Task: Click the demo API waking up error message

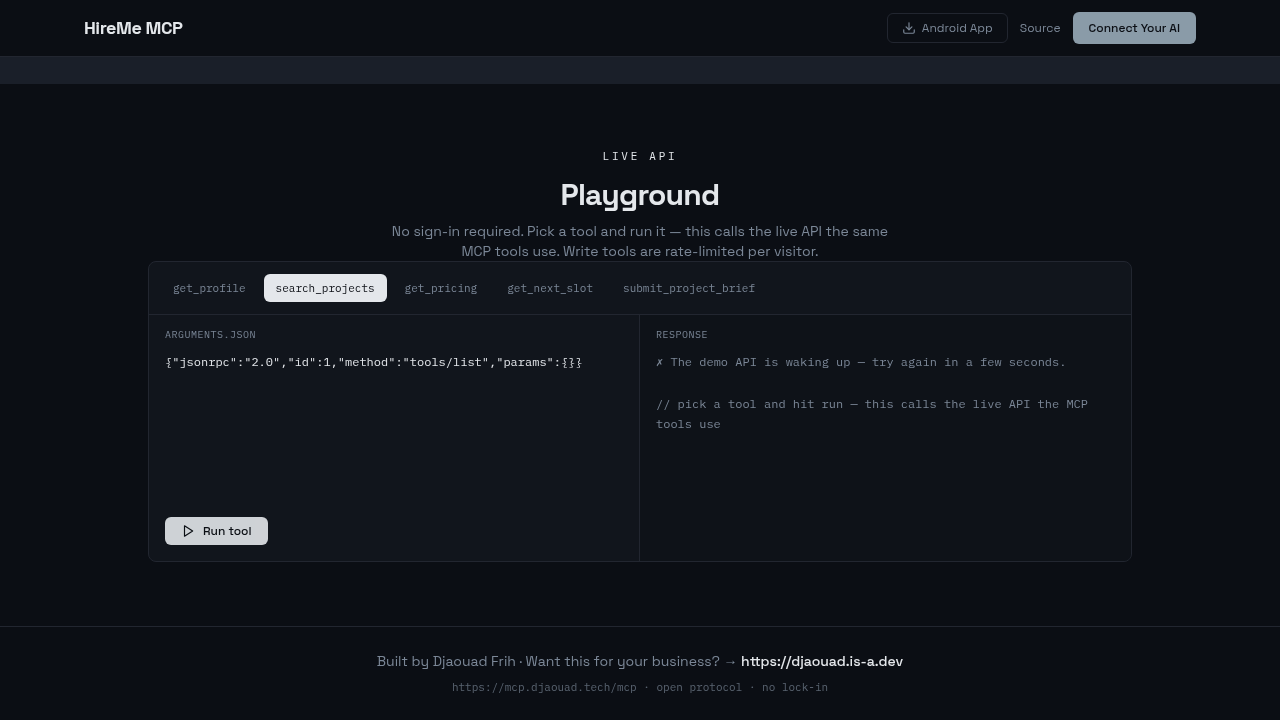Action: 861,362
